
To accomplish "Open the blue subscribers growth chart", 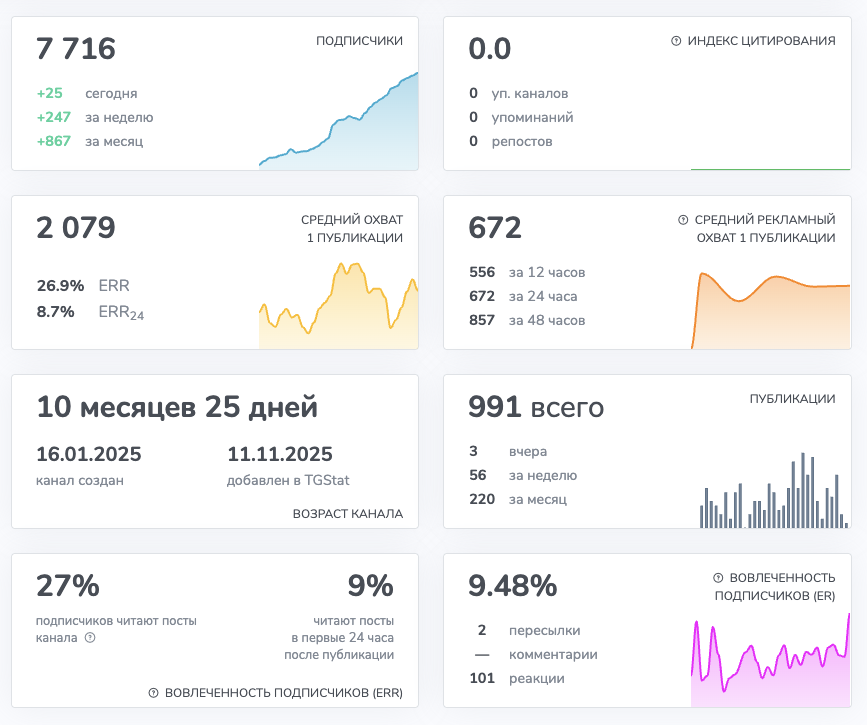I will (338, 125).
